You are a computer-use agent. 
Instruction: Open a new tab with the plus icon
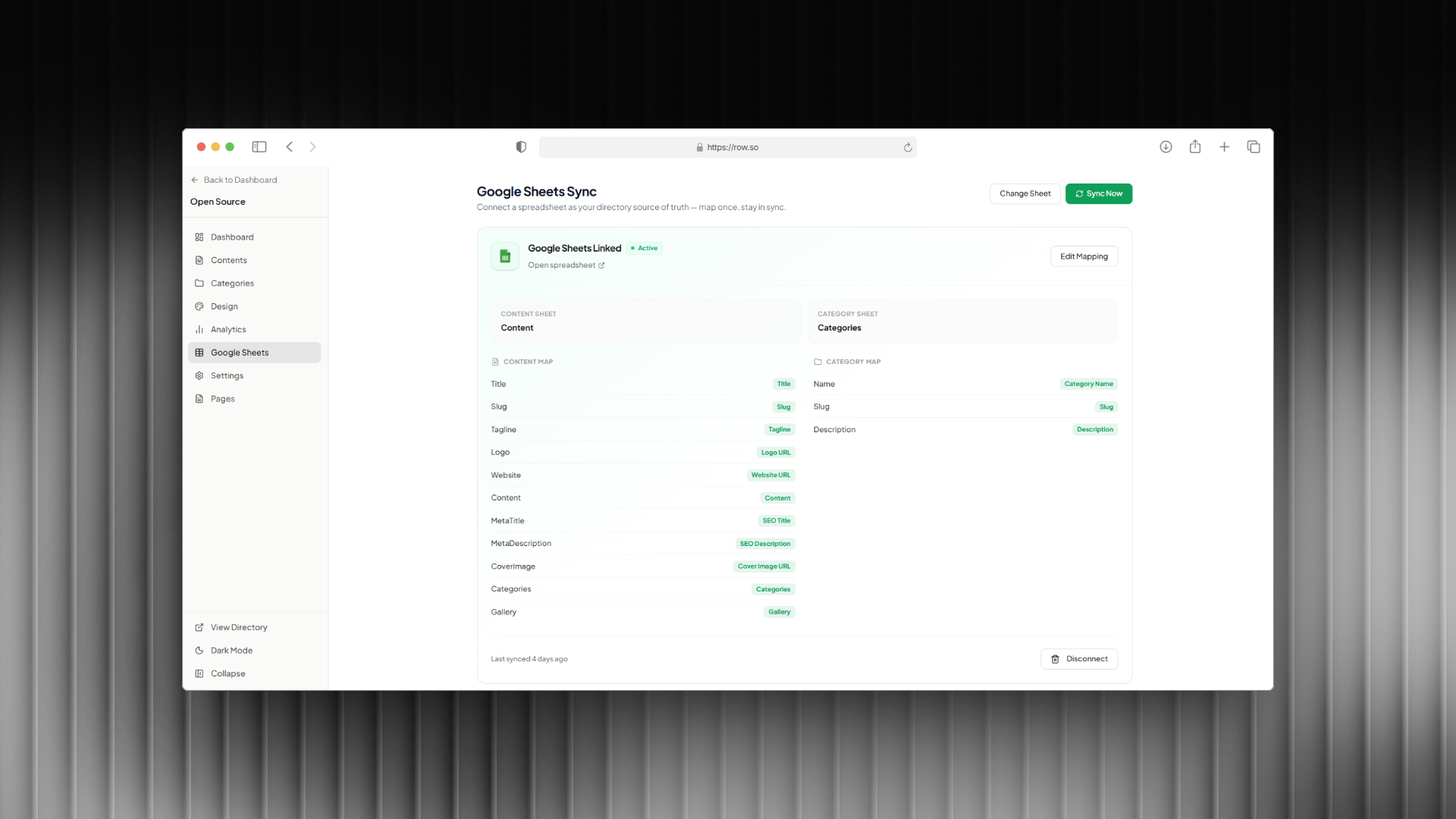1224,147
